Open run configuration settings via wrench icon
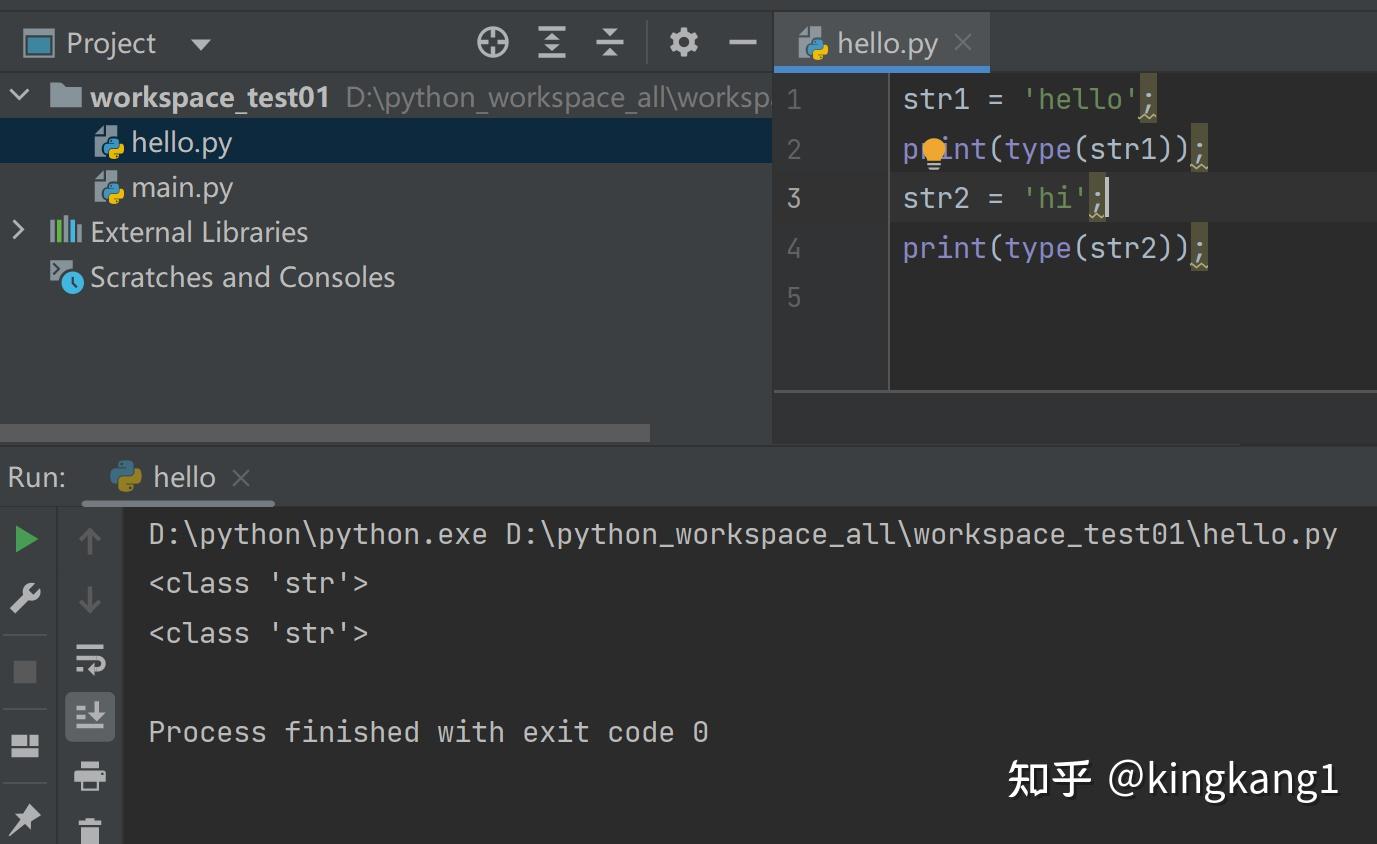This screenshot has width=1377, height=844. tap(25, 598)
